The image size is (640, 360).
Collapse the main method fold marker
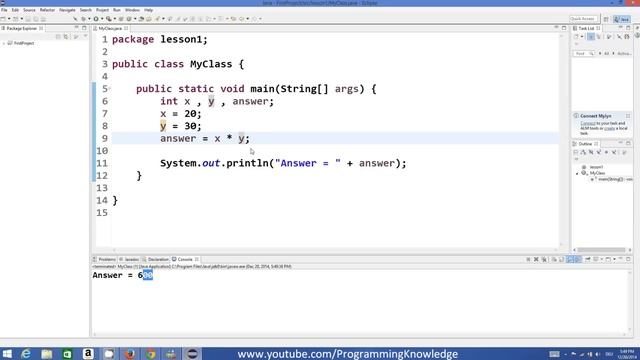coord(110,89)
